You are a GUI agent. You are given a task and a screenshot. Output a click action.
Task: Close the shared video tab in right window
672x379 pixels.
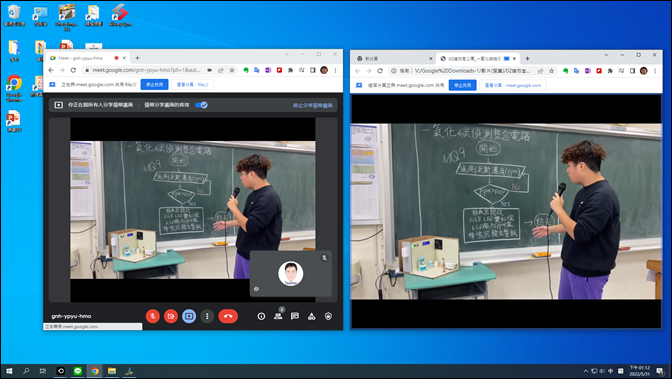[x=515, y=58]
